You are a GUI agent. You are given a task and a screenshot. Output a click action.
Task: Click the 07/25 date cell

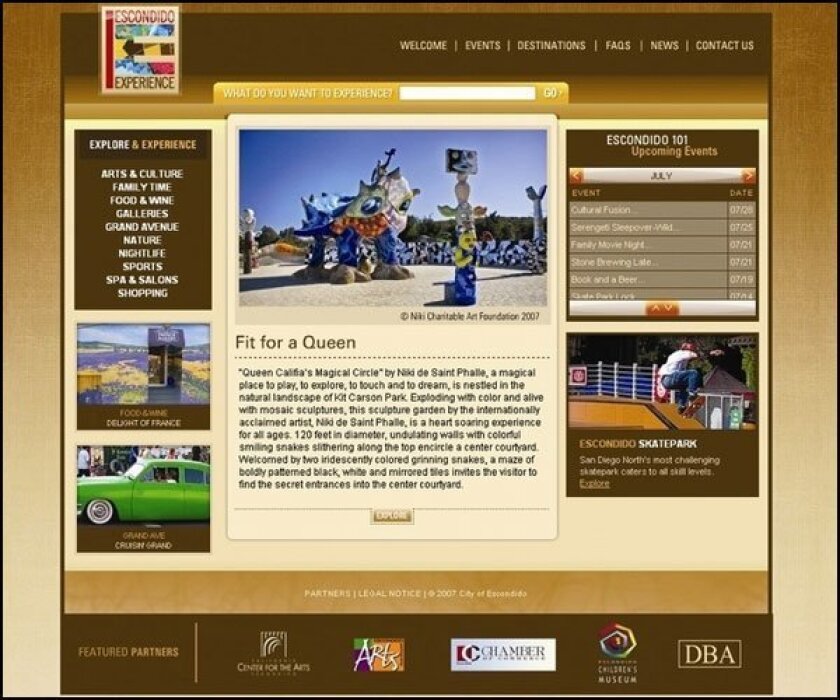pos(741,227)
